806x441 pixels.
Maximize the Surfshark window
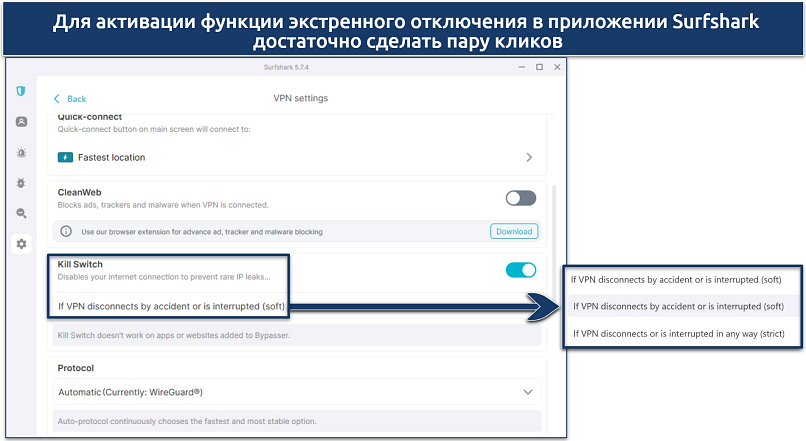point(538,67)
